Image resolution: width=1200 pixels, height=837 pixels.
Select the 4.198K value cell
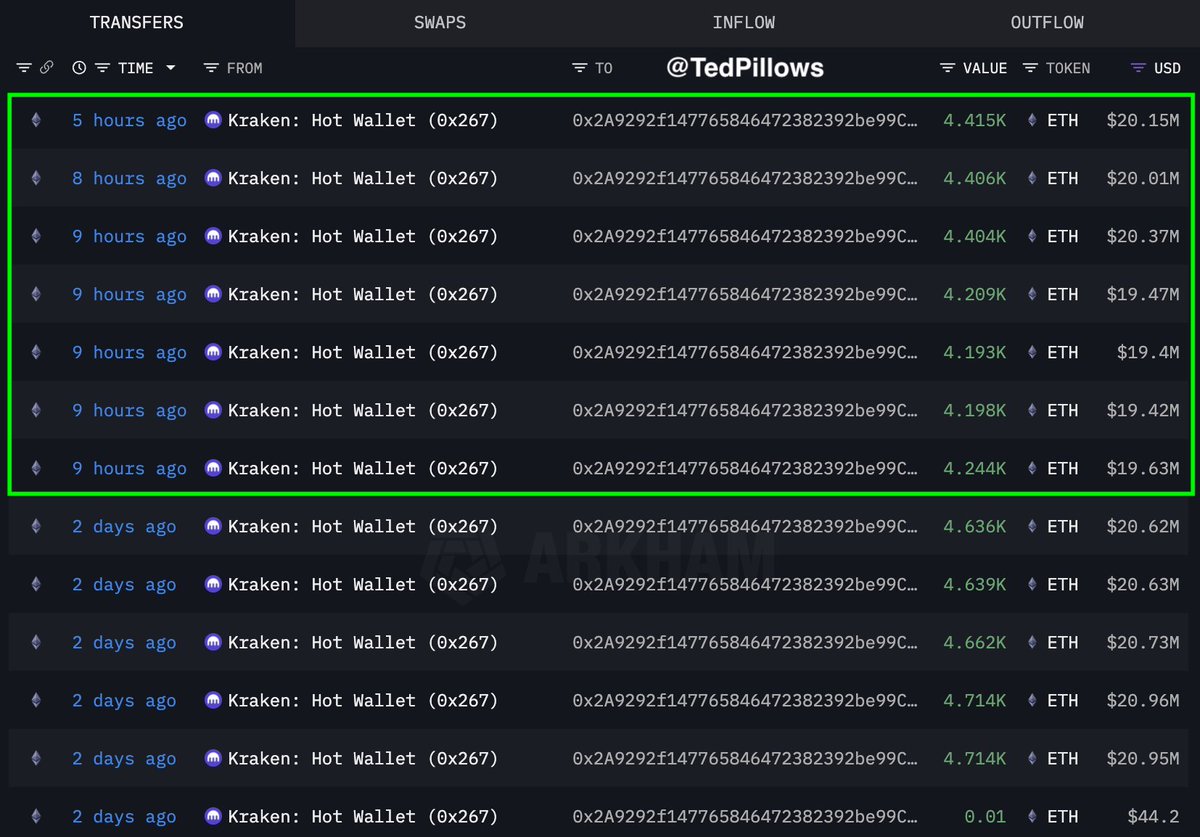[x=975, y=410]
